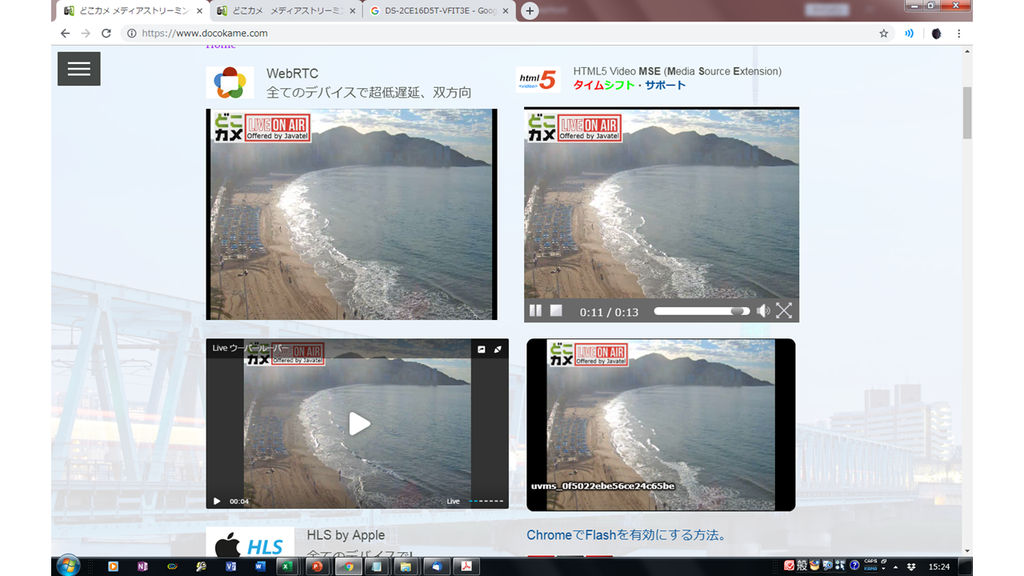Close the first どこカメ tab

click(x=199, y=11)
